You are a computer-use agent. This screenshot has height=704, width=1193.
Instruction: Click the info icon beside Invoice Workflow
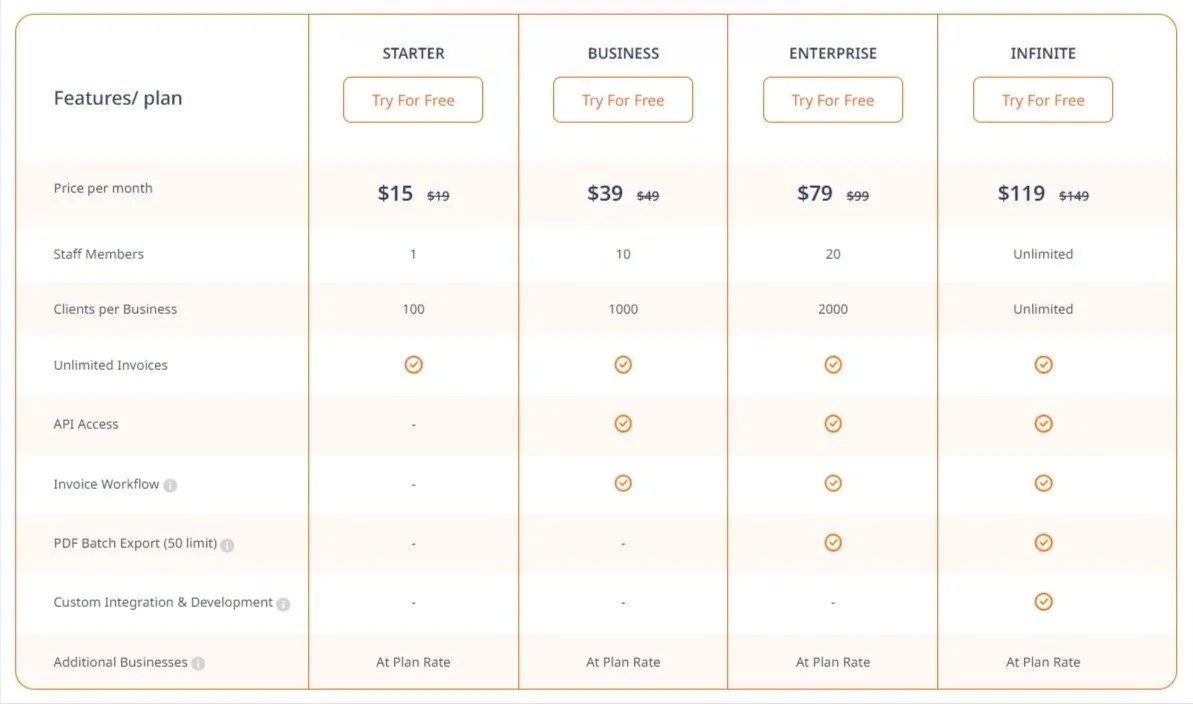(x=170, y=486)
